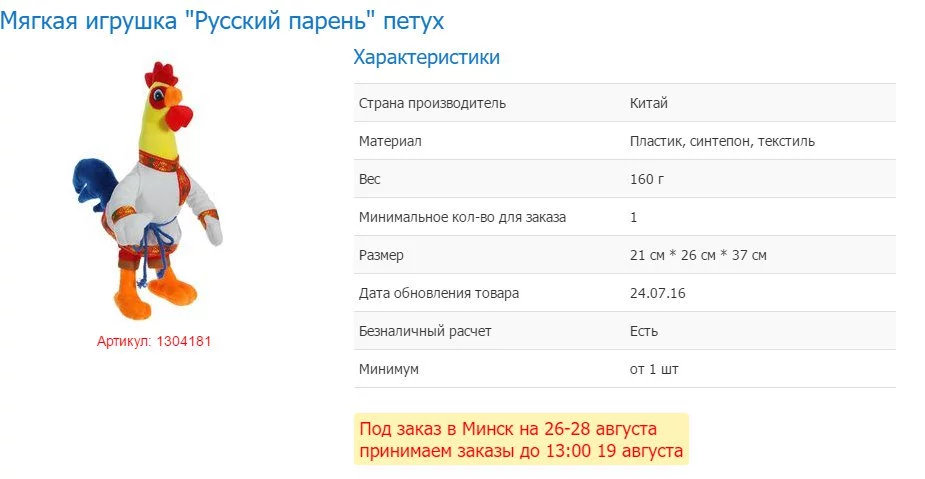Select the Дата обновления товара label
This screenshot has height=479, width=925.
pyautogui.click(x=439, y=293)
